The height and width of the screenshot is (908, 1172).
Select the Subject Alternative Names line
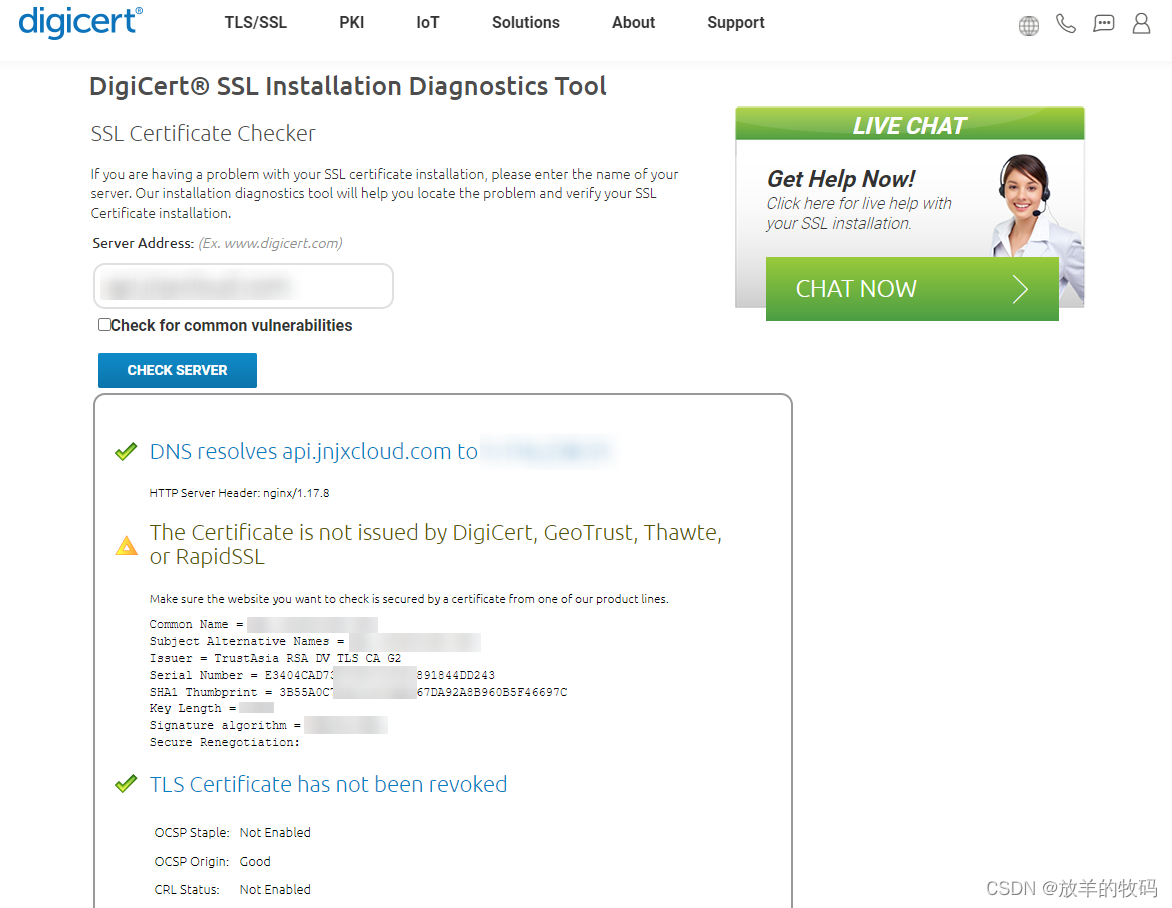315,641
